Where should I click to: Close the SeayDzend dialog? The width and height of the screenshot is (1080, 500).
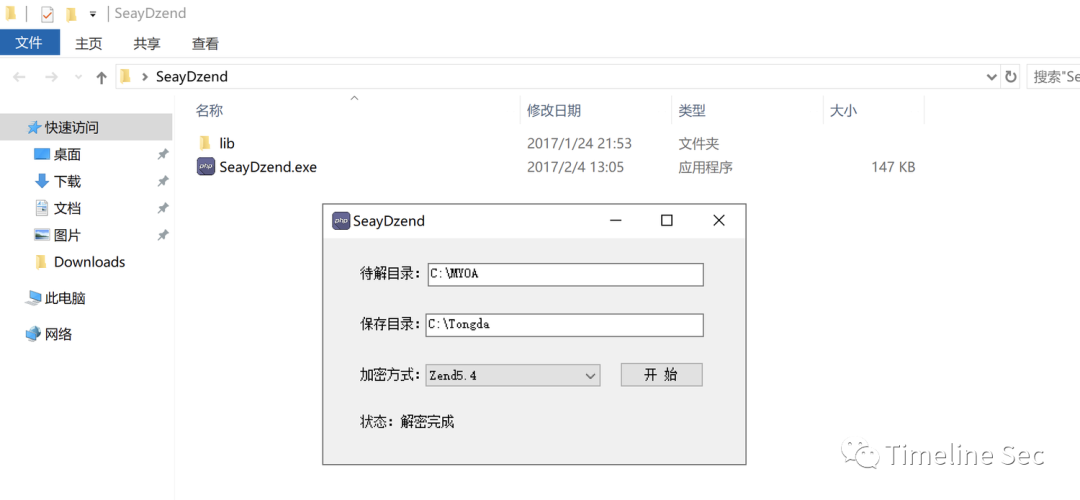coord(719,220)
